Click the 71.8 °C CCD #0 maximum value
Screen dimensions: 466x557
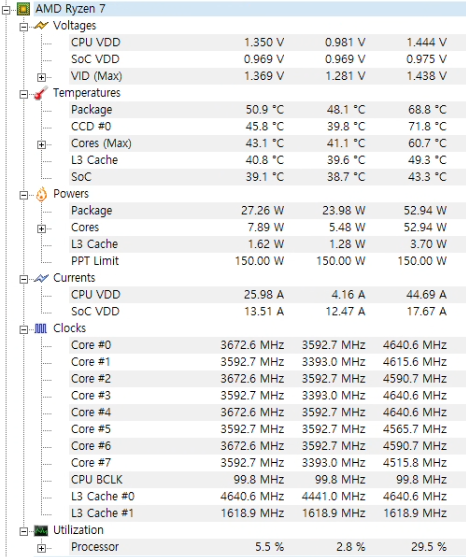tap(427, 126)
